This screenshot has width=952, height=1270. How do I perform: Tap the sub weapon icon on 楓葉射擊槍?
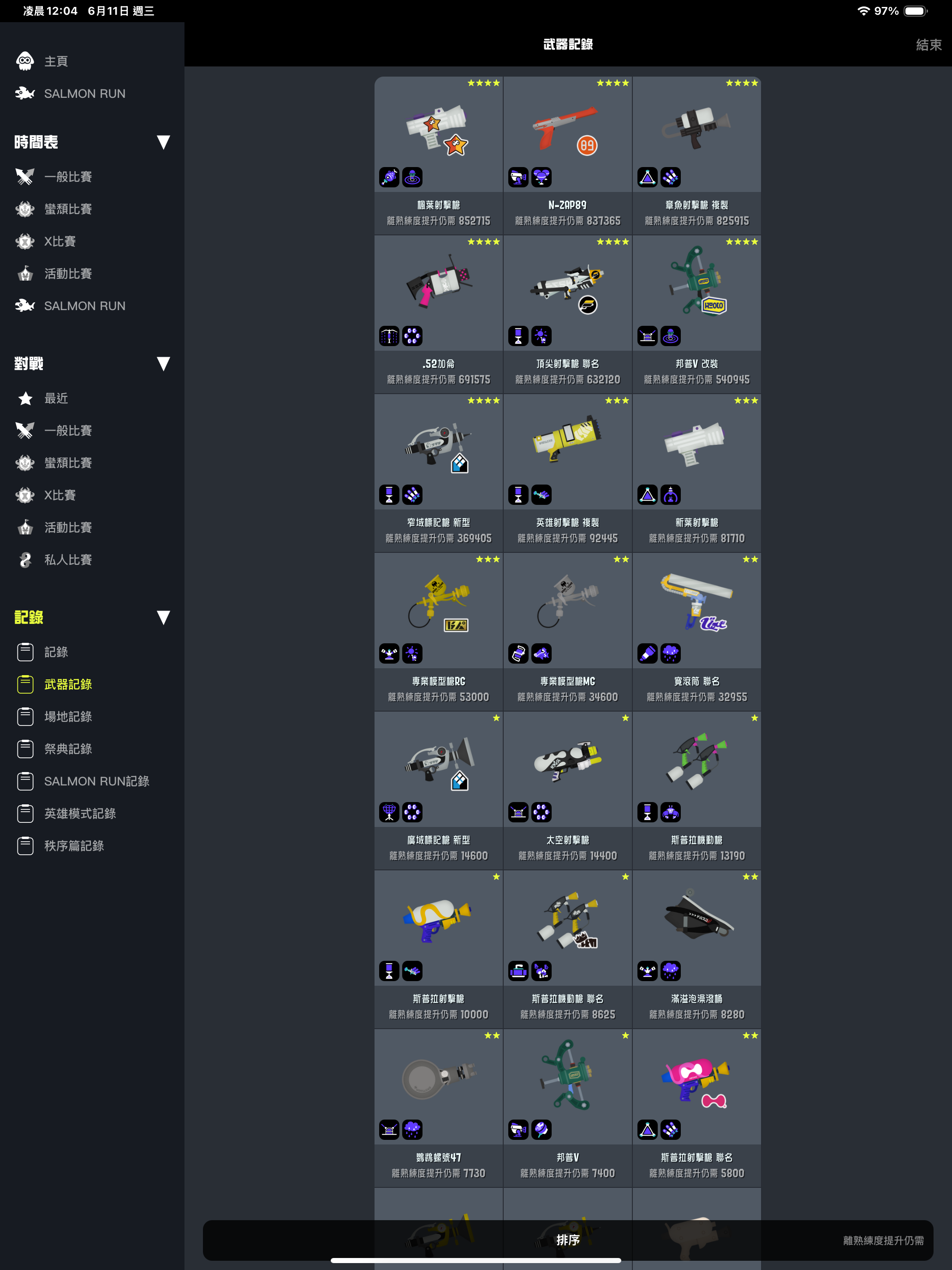pos(389,177)
